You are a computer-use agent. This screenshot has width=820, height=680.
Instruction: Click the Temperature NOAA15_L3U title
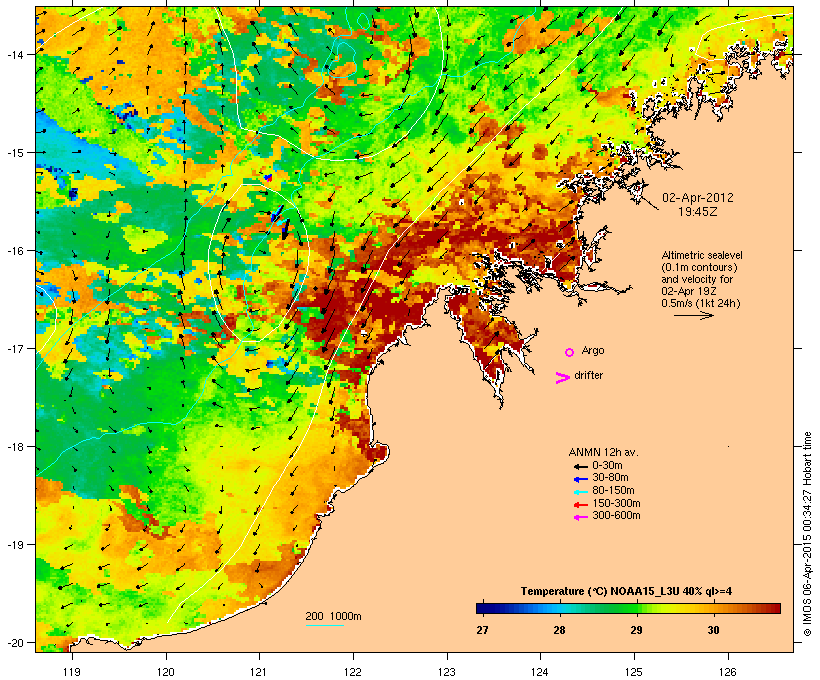click(626, 592)
